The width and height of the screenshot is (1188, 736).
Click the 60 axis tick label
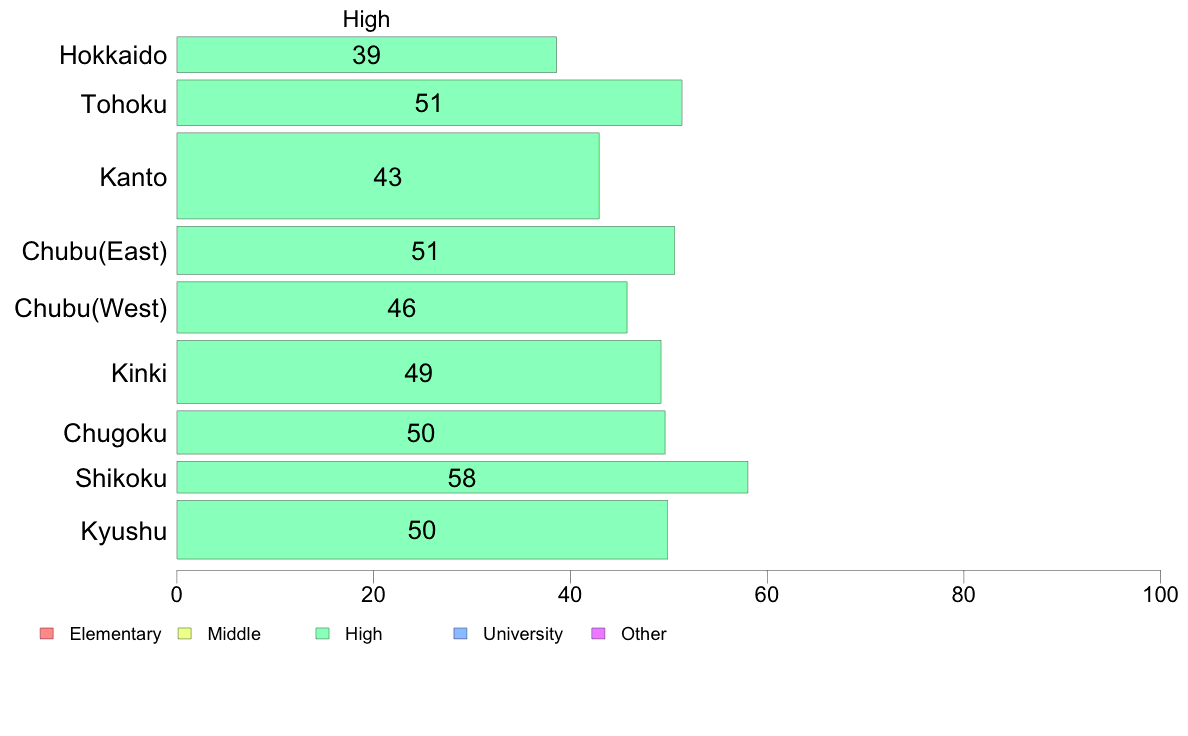tap(767, 595)
